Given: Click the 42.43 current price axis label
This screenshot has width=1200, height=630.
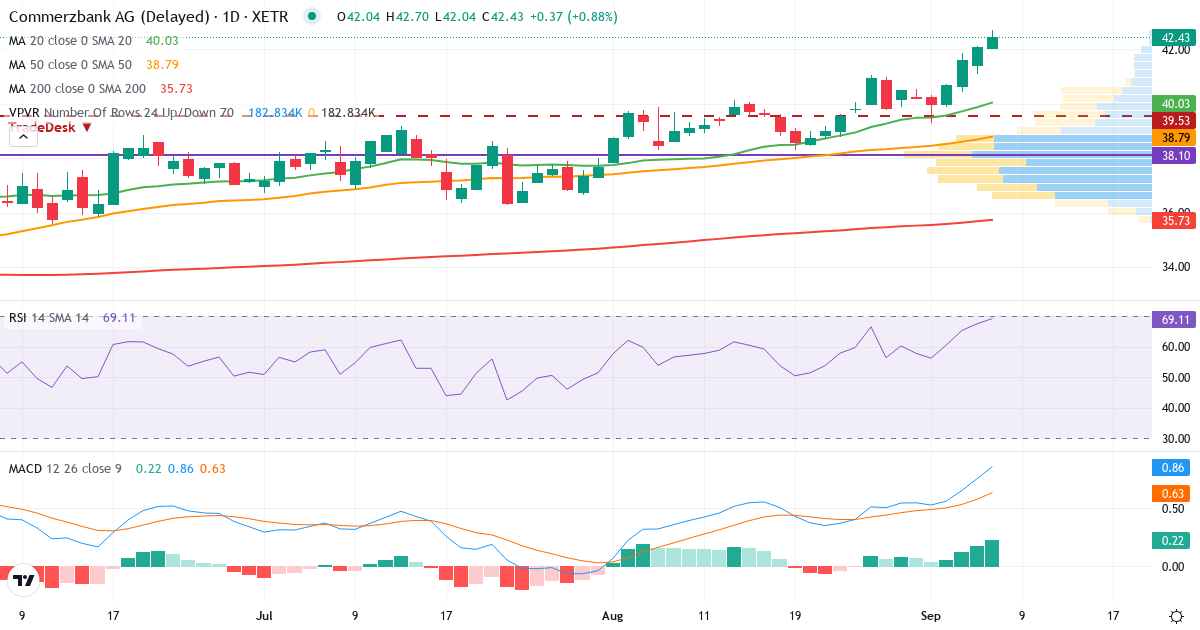Looking at the screenshot, I should pyautogui.click(x=1173, y=38).
